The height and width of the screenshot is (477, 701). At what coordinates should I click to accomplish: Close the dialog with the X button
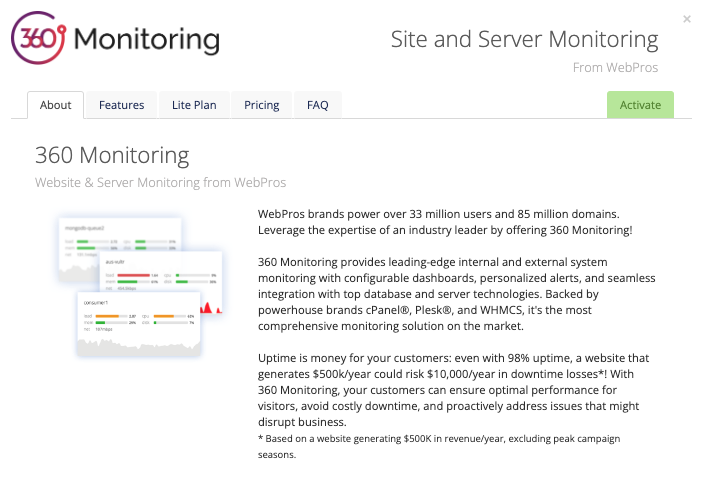687,19
